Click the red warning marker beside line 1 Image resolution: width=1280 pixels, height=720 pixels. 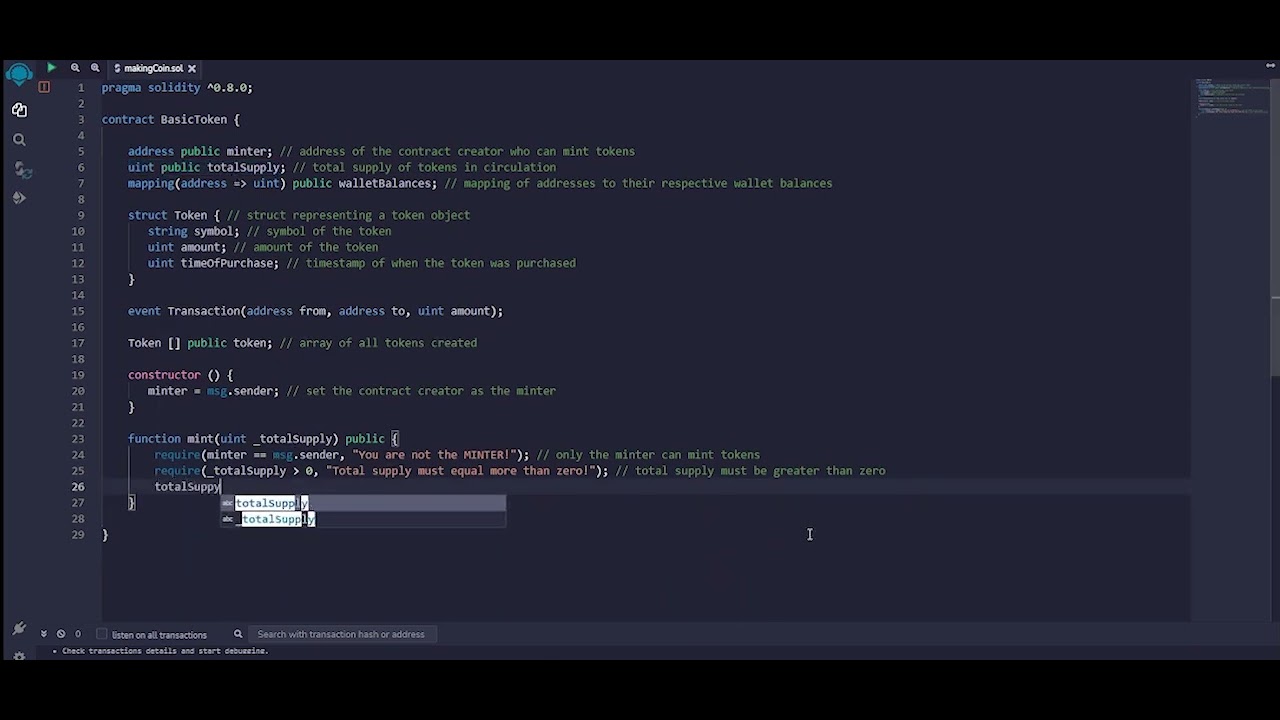[x=44, y=87]
